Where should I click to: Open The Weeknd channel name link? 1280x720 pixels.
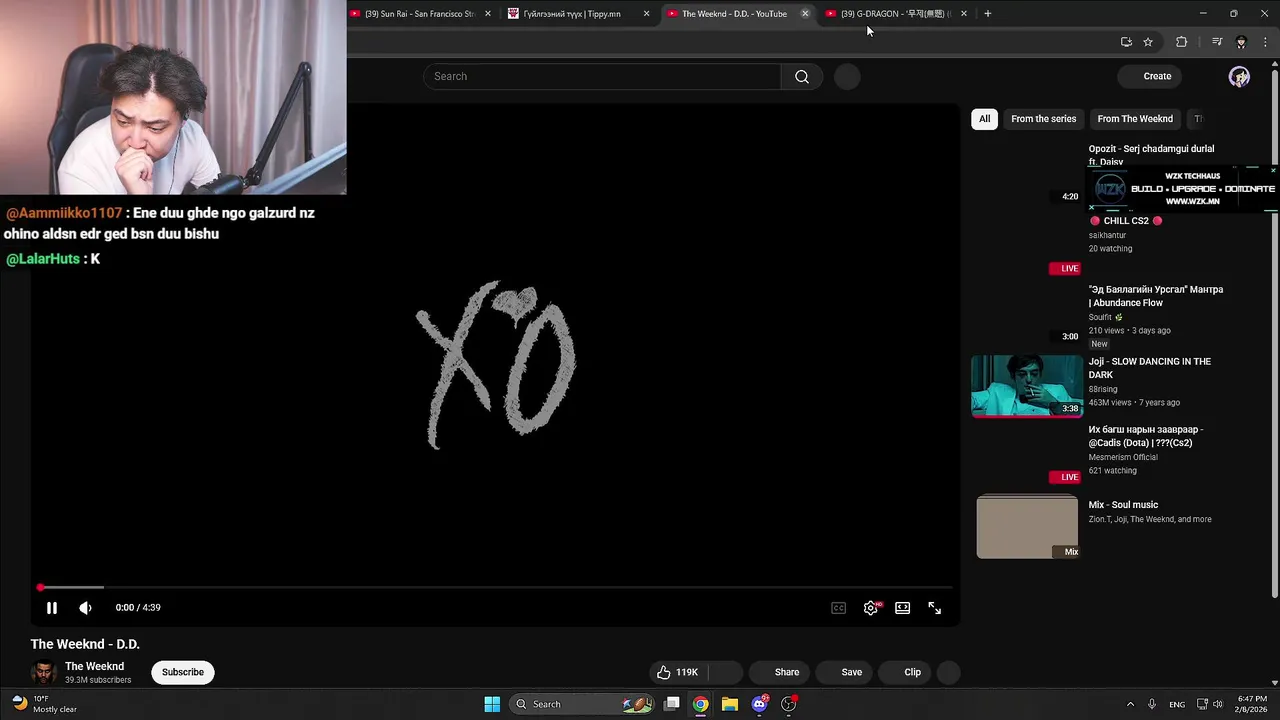[x=95, y=667]
